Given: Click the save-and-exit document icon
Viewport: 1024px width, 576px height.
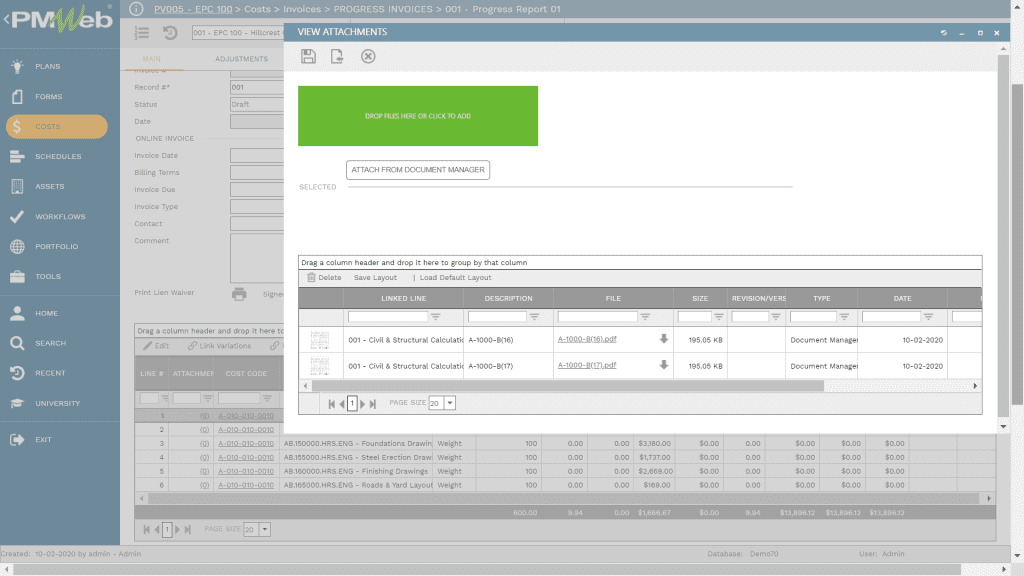Looking at the screenshot, I should point(337,56).
